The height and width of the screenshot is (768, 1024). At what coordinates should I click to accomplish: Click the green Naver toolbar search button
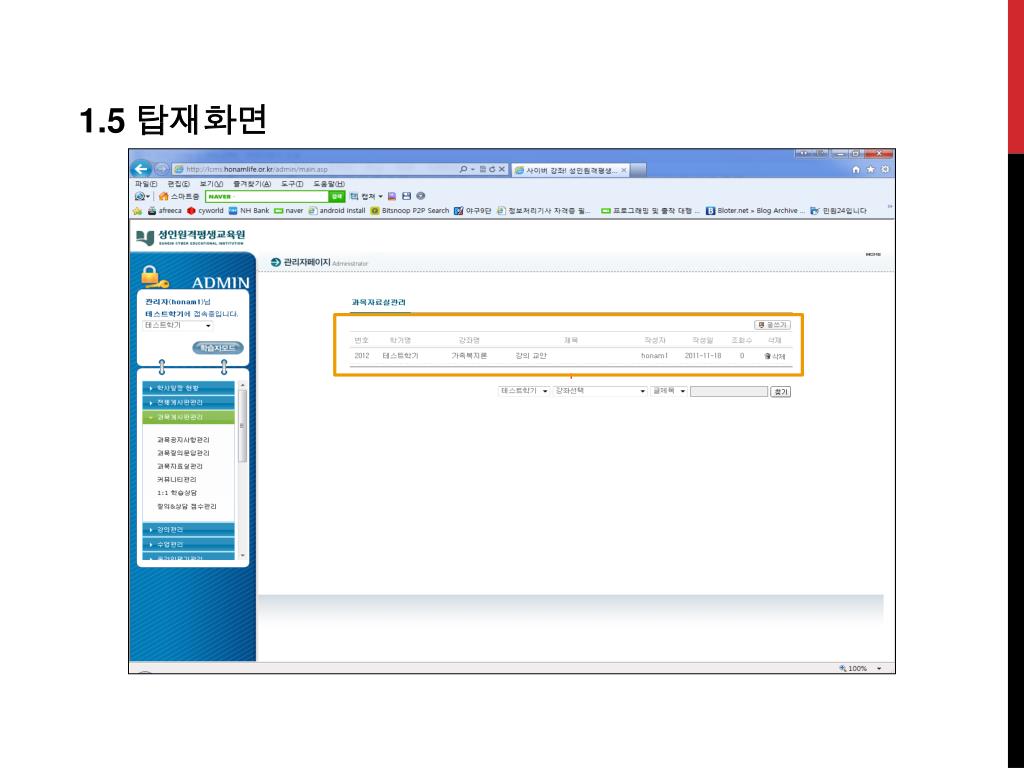pos(336,197)
